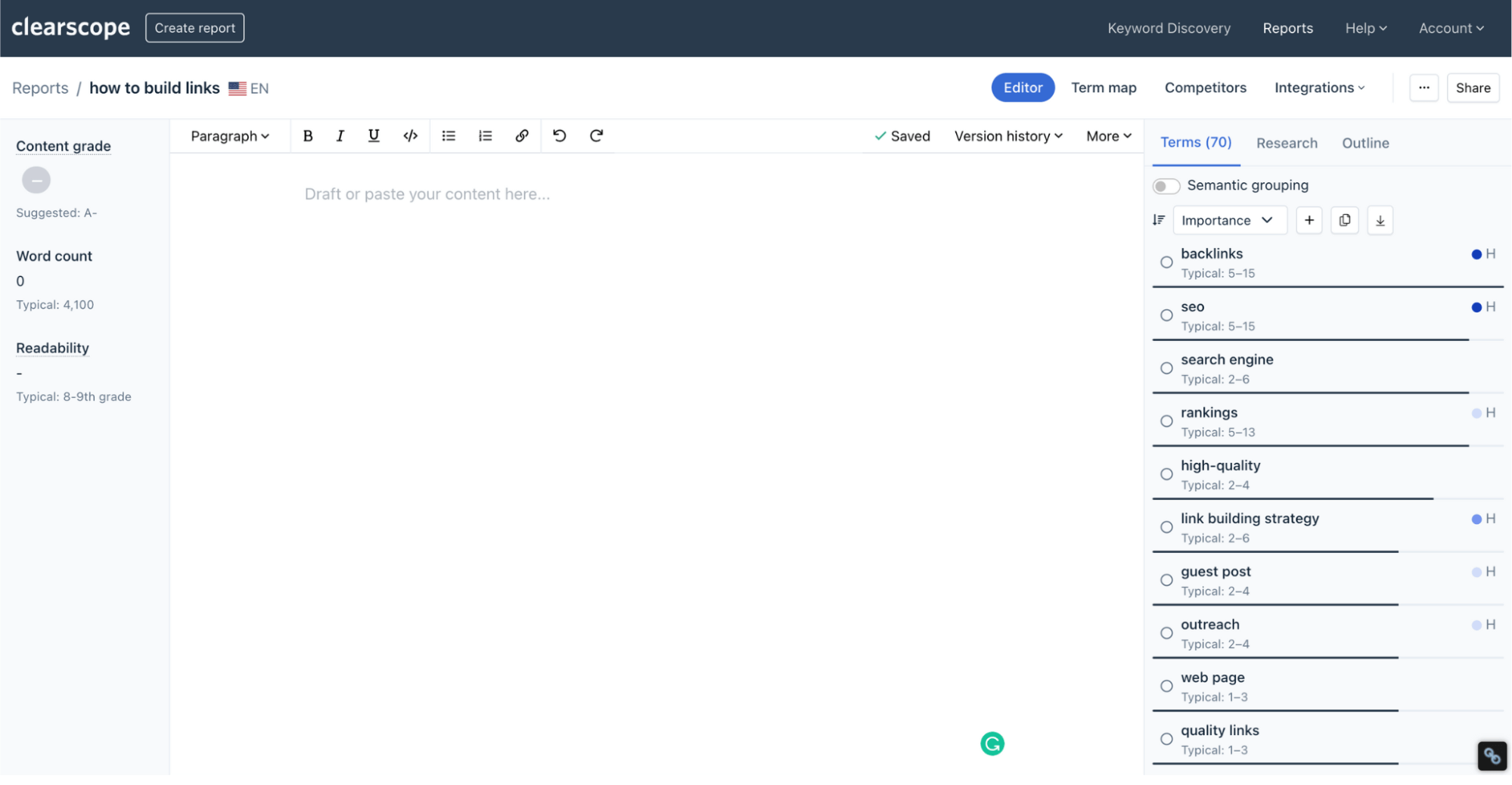Undo the last edit
The height and width of the screenshot is (785, 1512).
pyautogui.click(x=560, y=136)
